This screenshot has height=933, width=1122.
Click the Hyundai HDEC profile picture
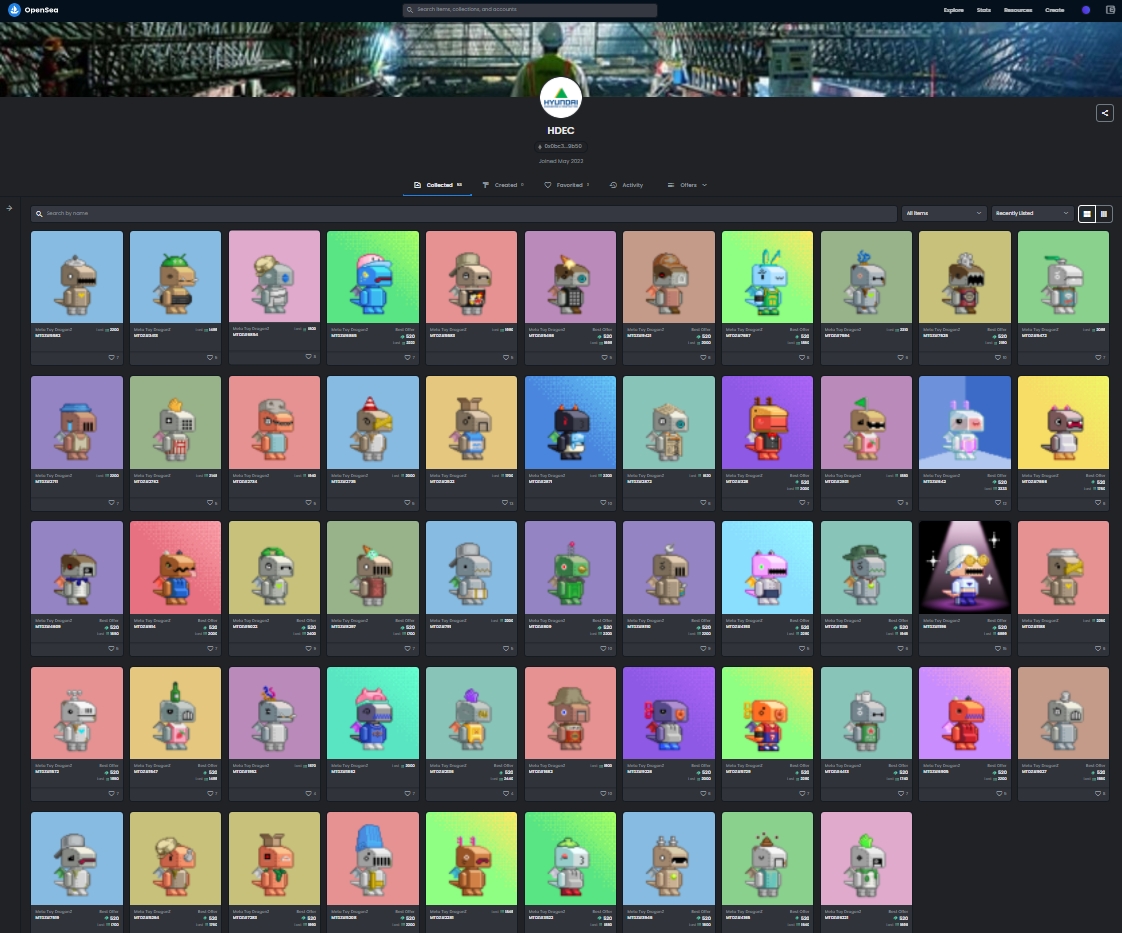[560, 96]
